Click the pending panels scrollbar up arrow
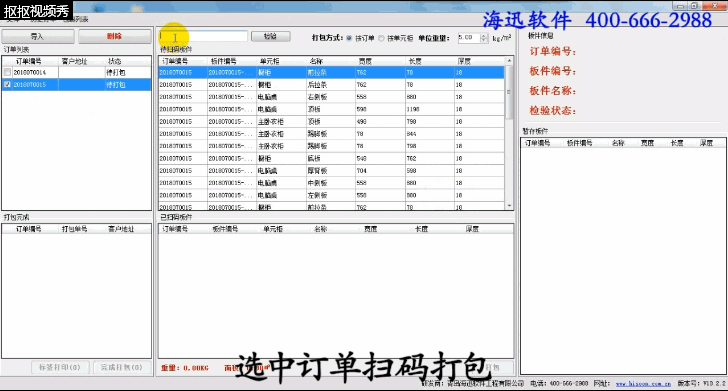The width and height of the screenshot is (728, 391). click(509, 61)
